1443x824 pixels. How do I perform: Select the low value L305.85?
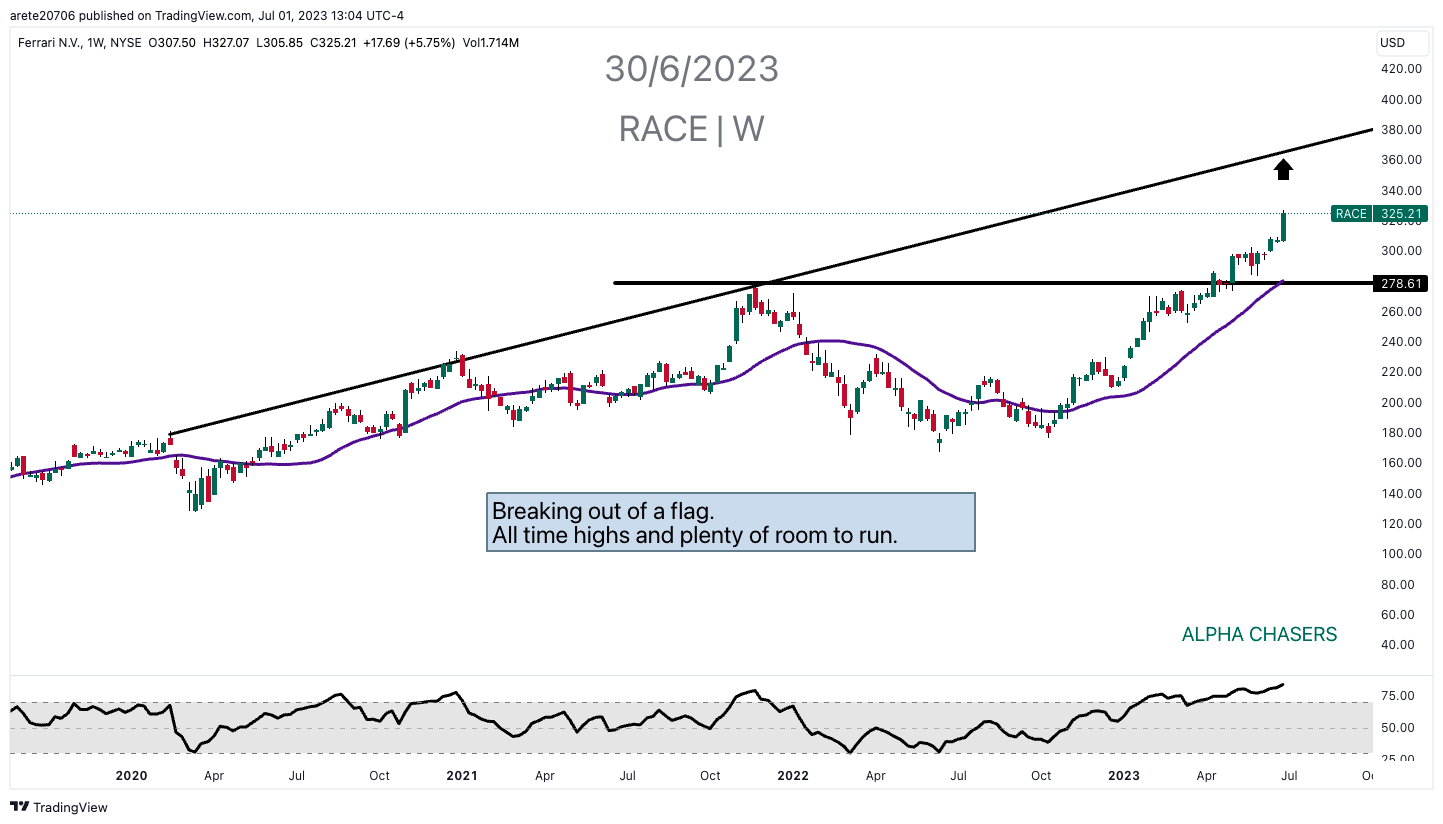281,43
